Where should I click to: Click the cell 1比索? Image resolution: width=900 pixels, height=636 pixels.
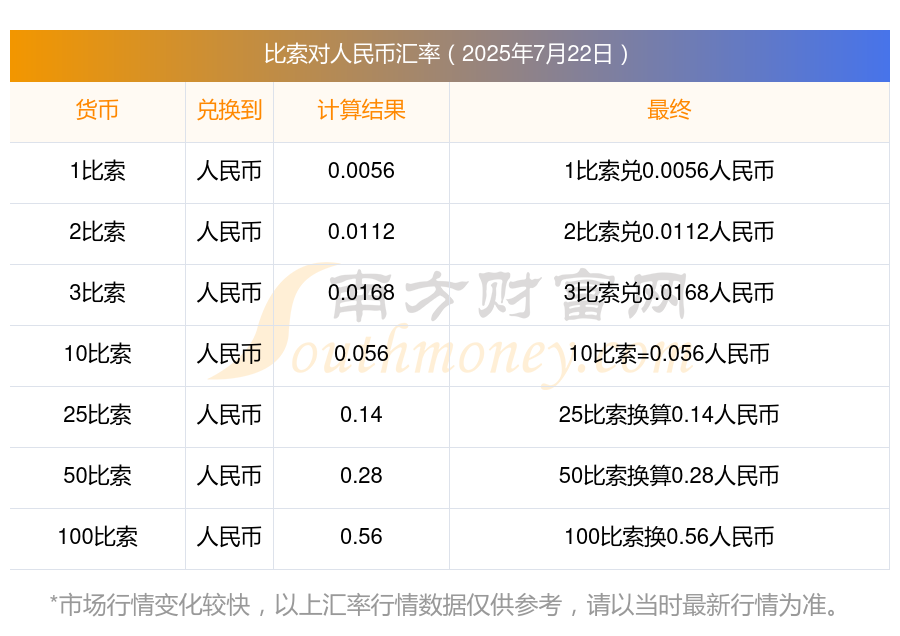98,171
